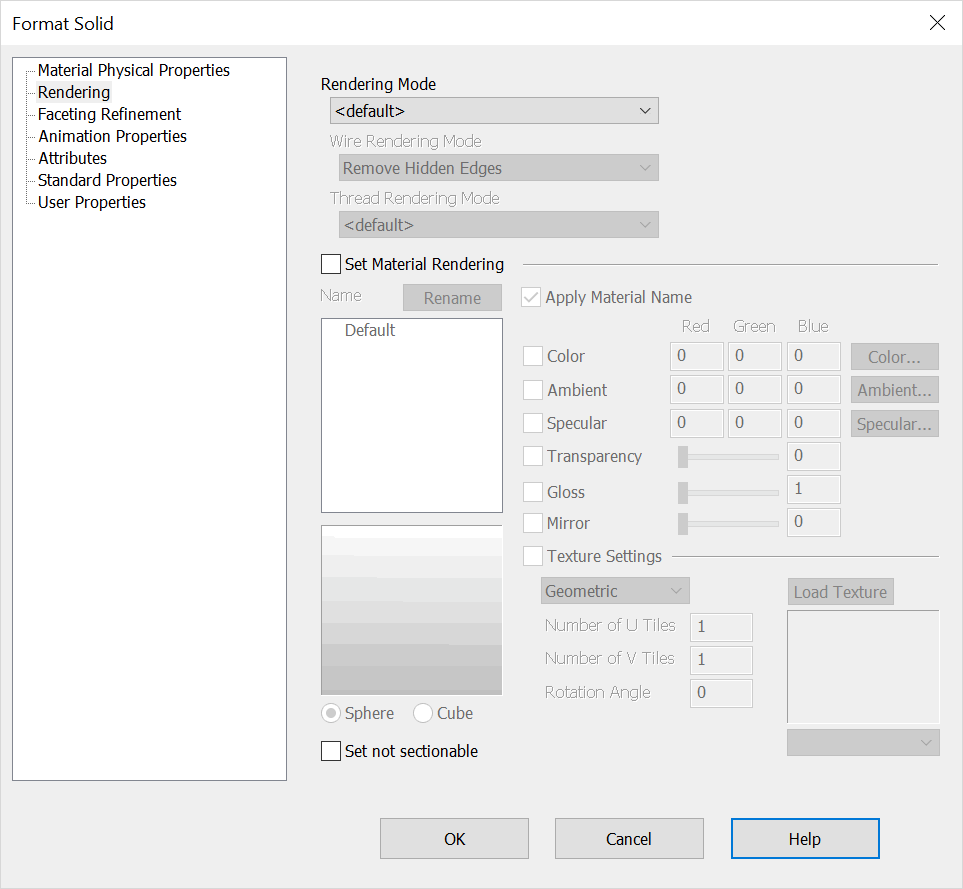
Task: Click the Rotation Angle input field
Action: coord(720,693)
